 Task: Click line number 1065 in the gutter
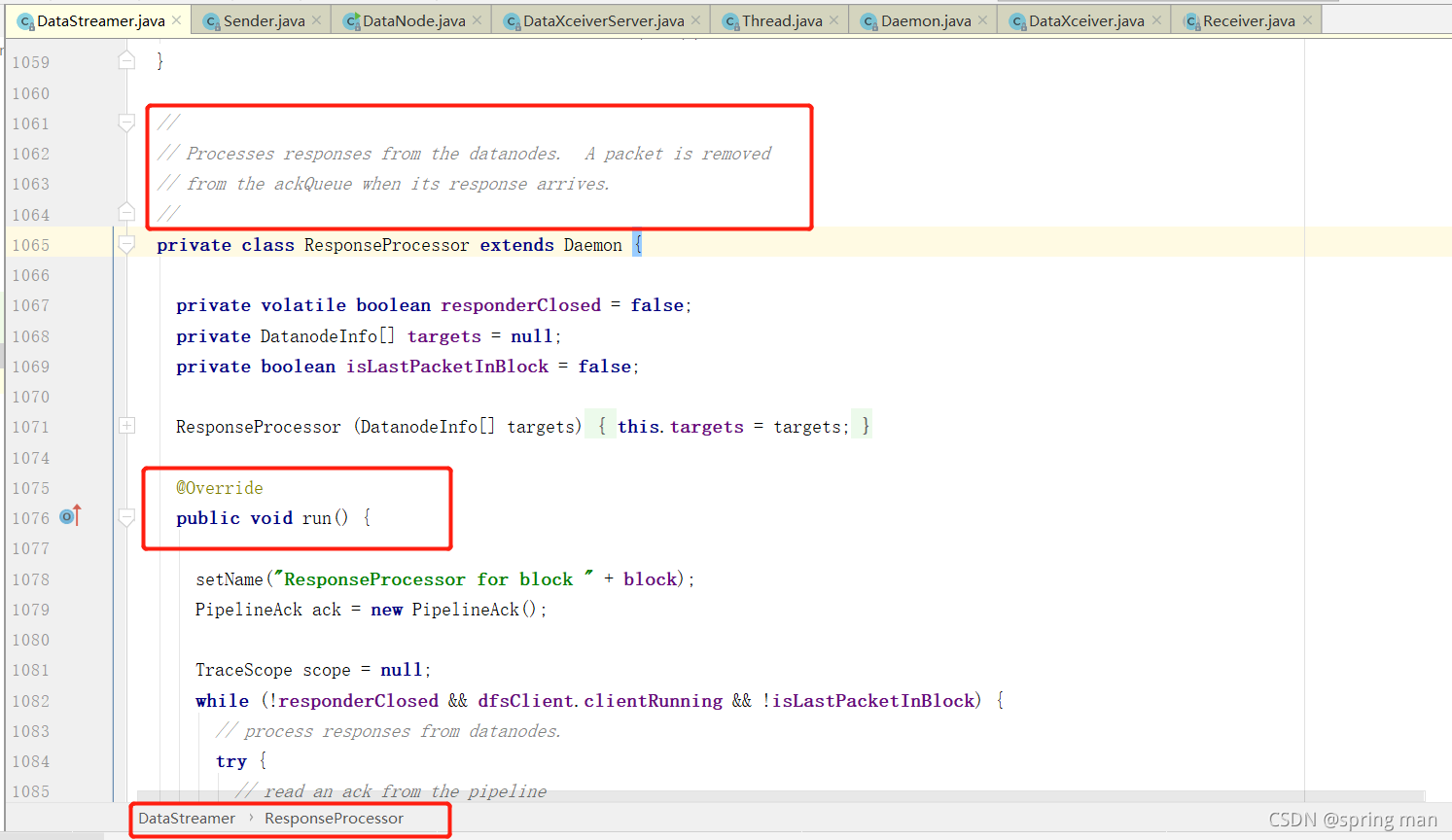(30, 245)
